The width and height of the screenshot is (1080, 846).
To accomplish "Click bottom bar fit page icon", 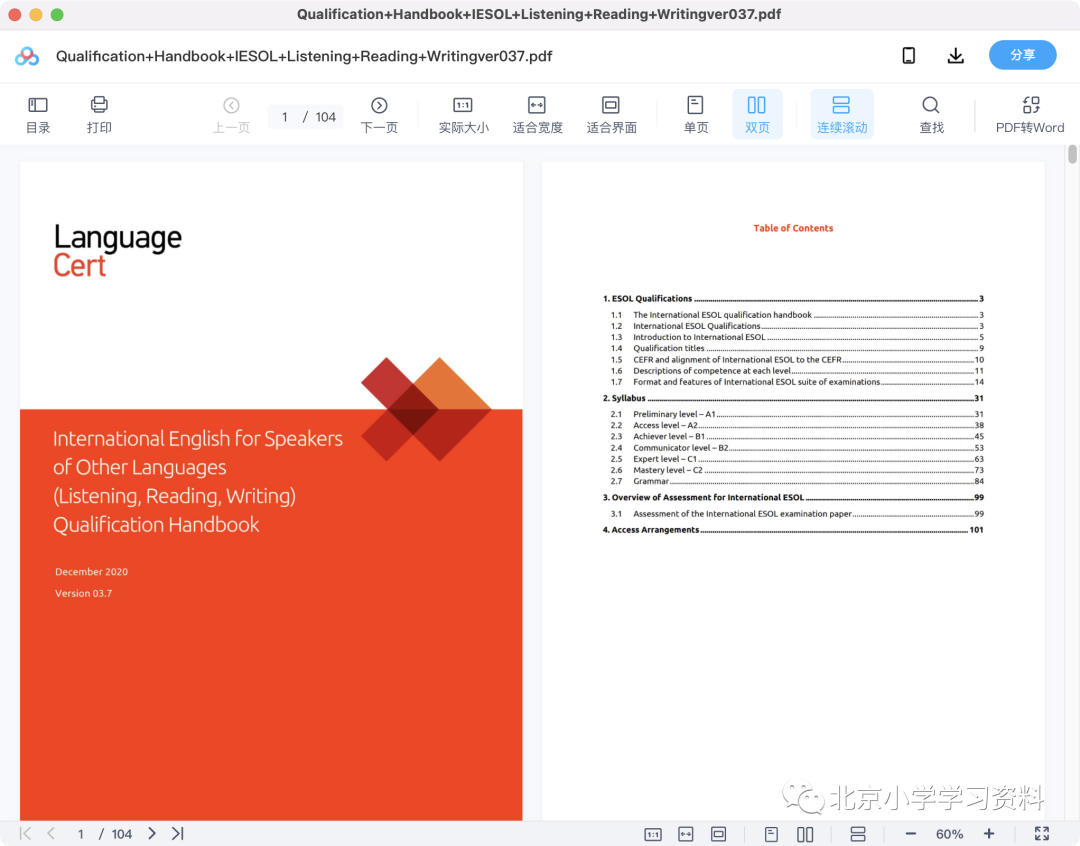I will (718, 834).
